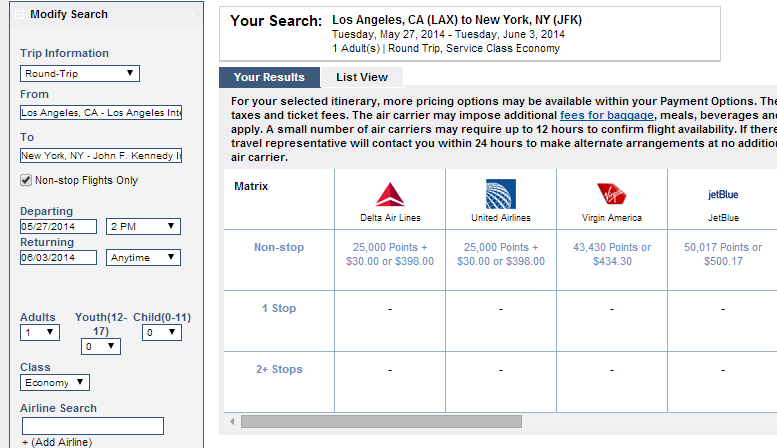Open the 2 PM departure time dropdown

point(143,227)
